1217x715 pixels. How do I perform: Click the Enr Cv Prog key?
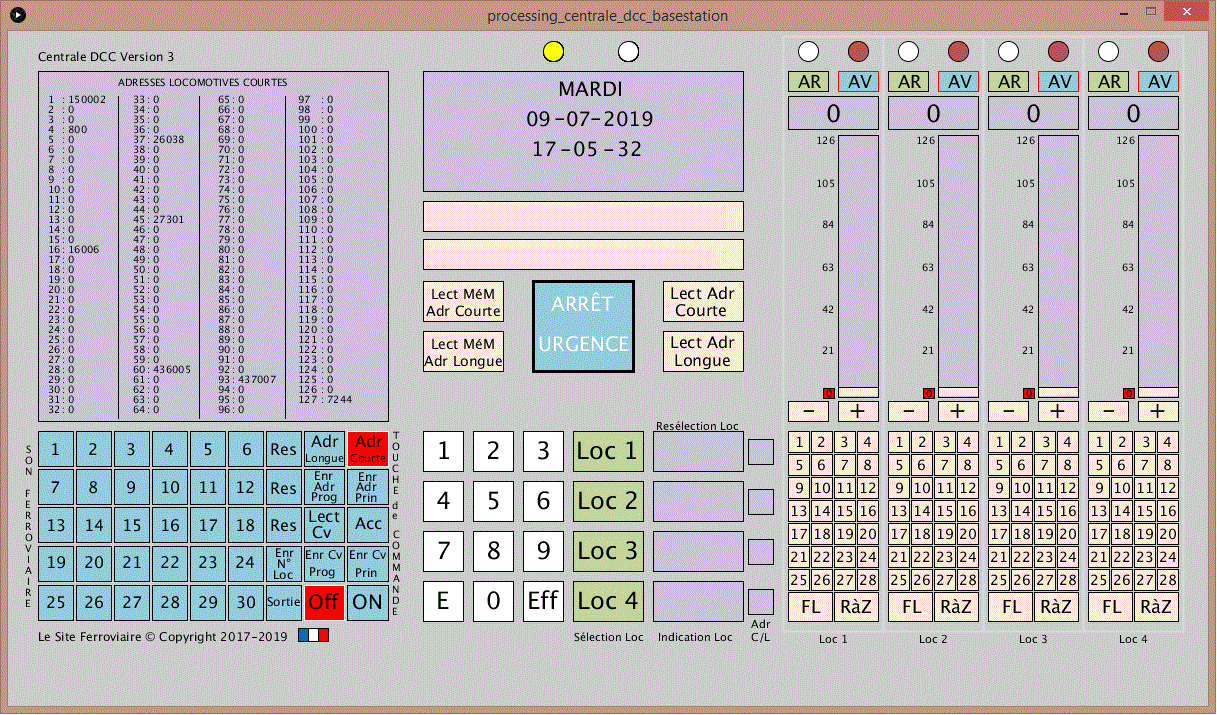tap(324, 563)
